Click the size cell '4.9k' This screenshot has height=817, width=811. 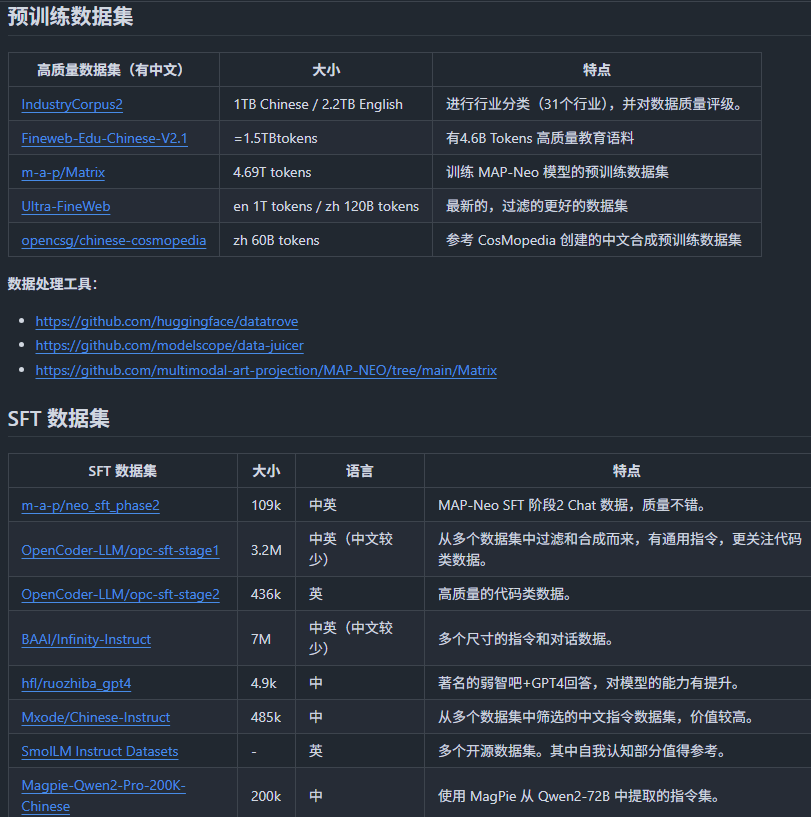click(264, 683)
